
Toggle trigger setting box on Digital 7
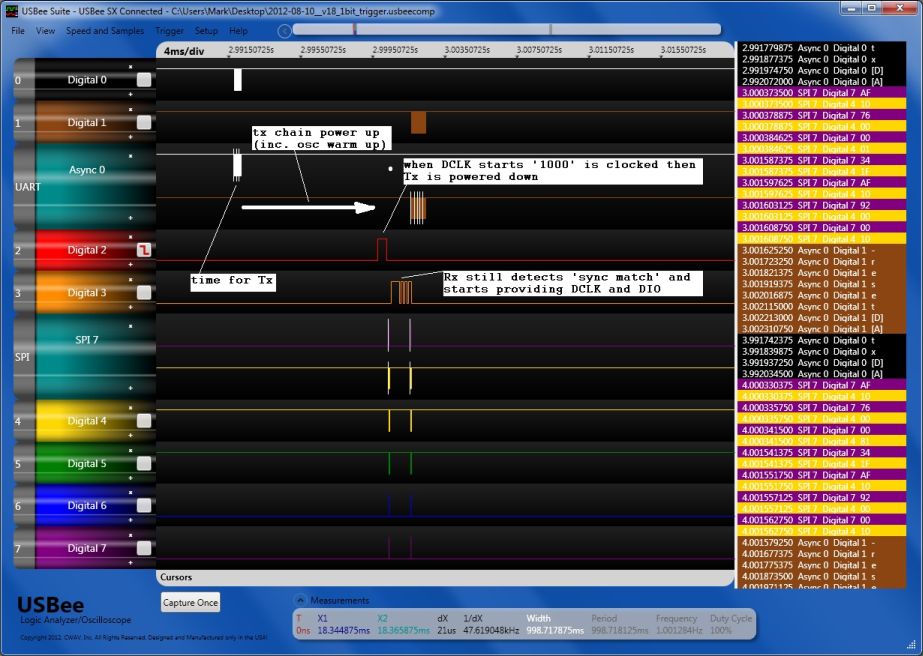144,548
